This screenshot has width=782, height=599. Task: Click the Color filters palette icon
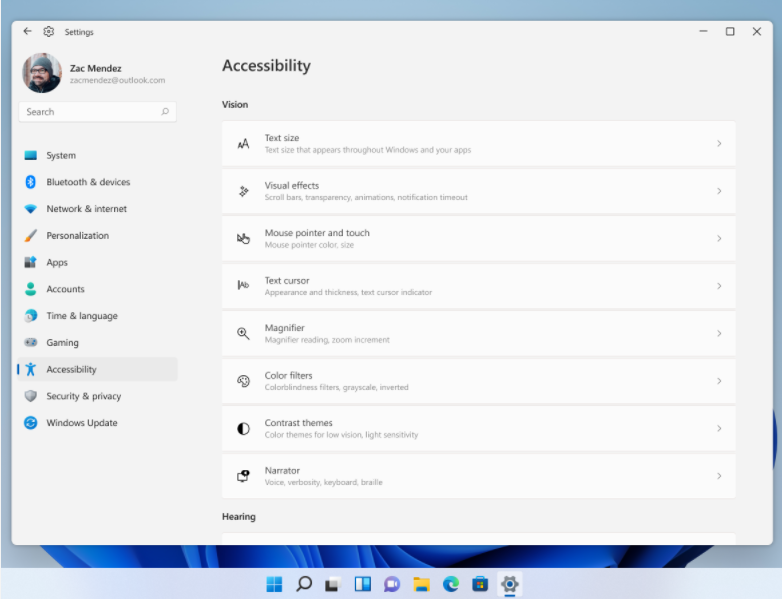(243, 381)
